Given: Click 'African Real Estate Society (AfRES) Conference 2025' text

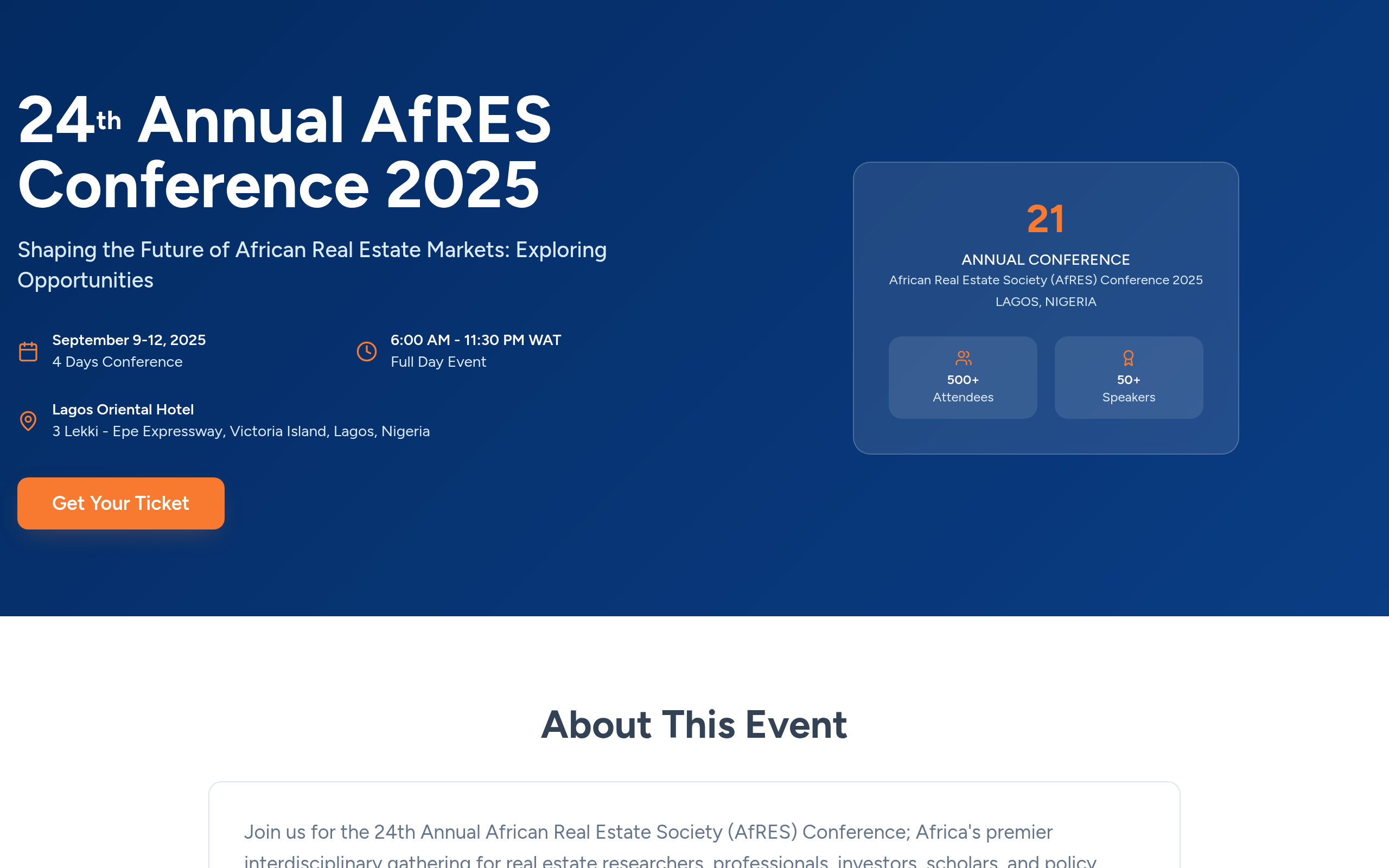Looking at the screenshot, I should tap(1046, 280).
